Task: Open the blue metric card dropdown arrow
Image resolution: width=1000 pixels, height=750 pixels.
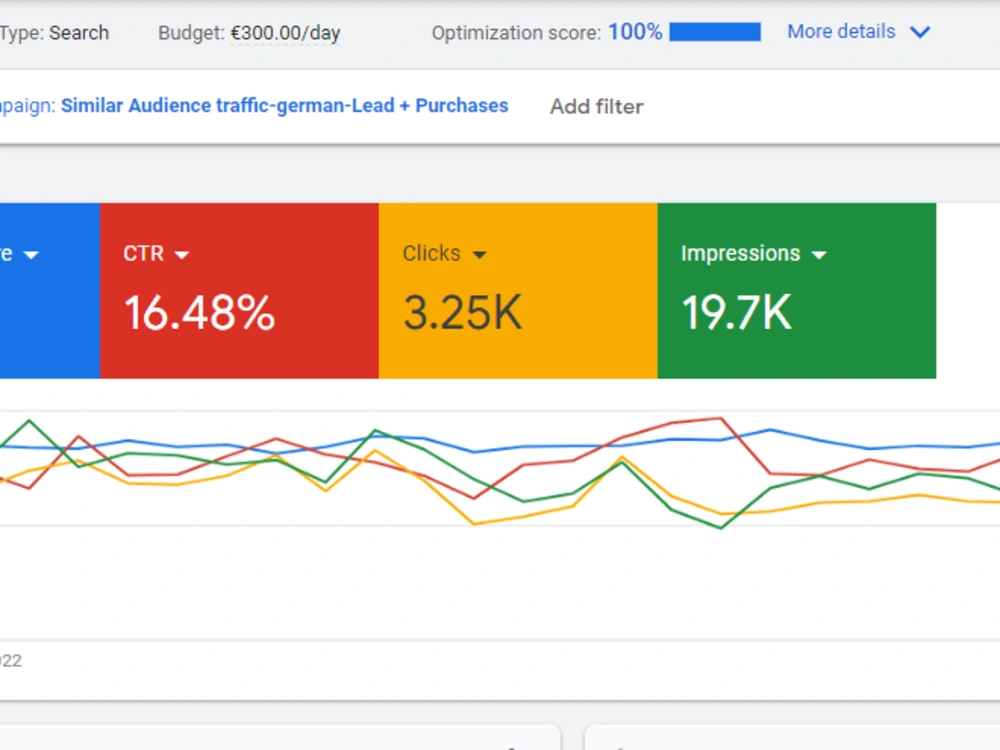Action: [31, 255]
